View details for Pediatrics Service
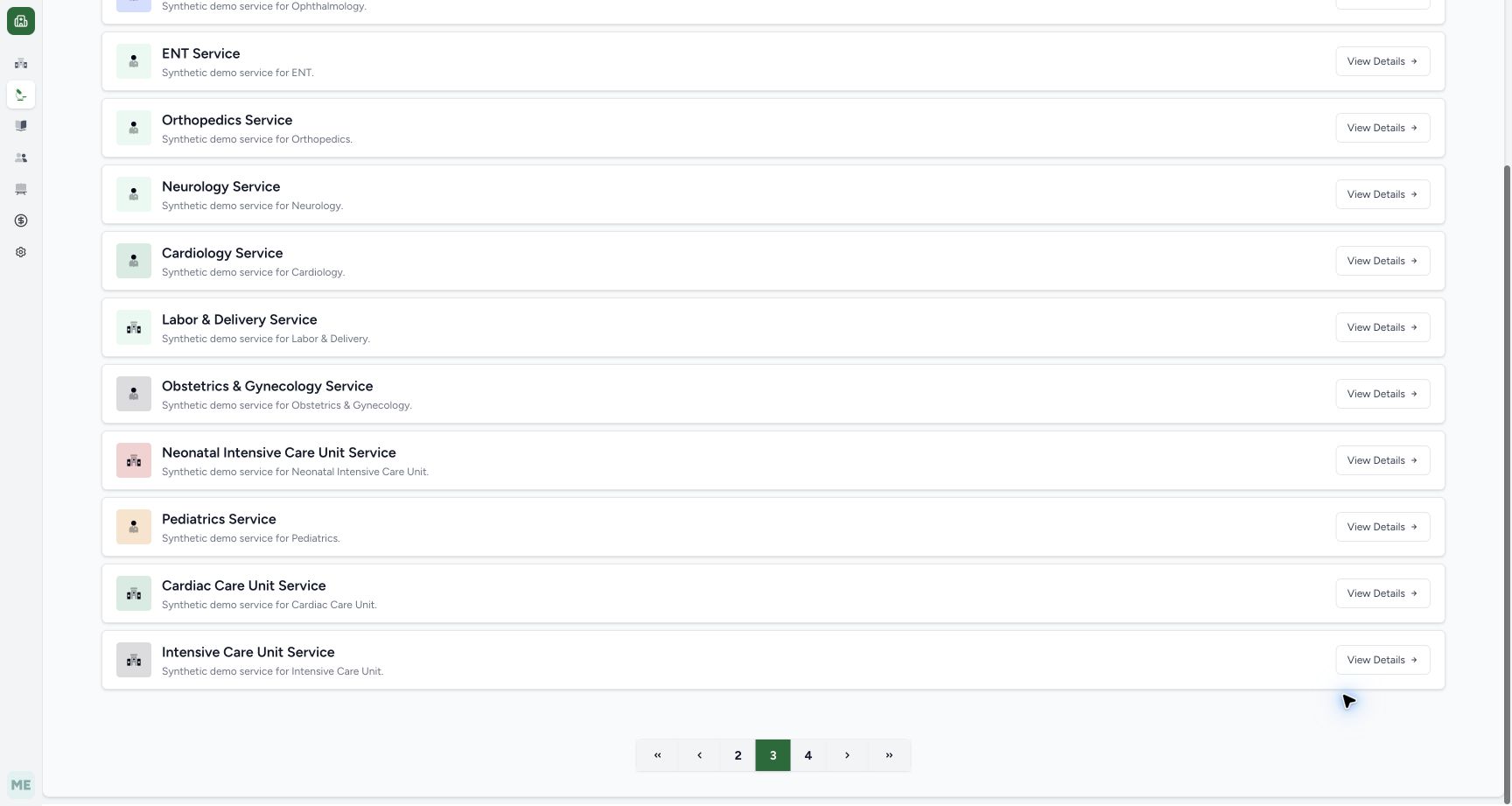The image size is (1512, 806). 1382,527
